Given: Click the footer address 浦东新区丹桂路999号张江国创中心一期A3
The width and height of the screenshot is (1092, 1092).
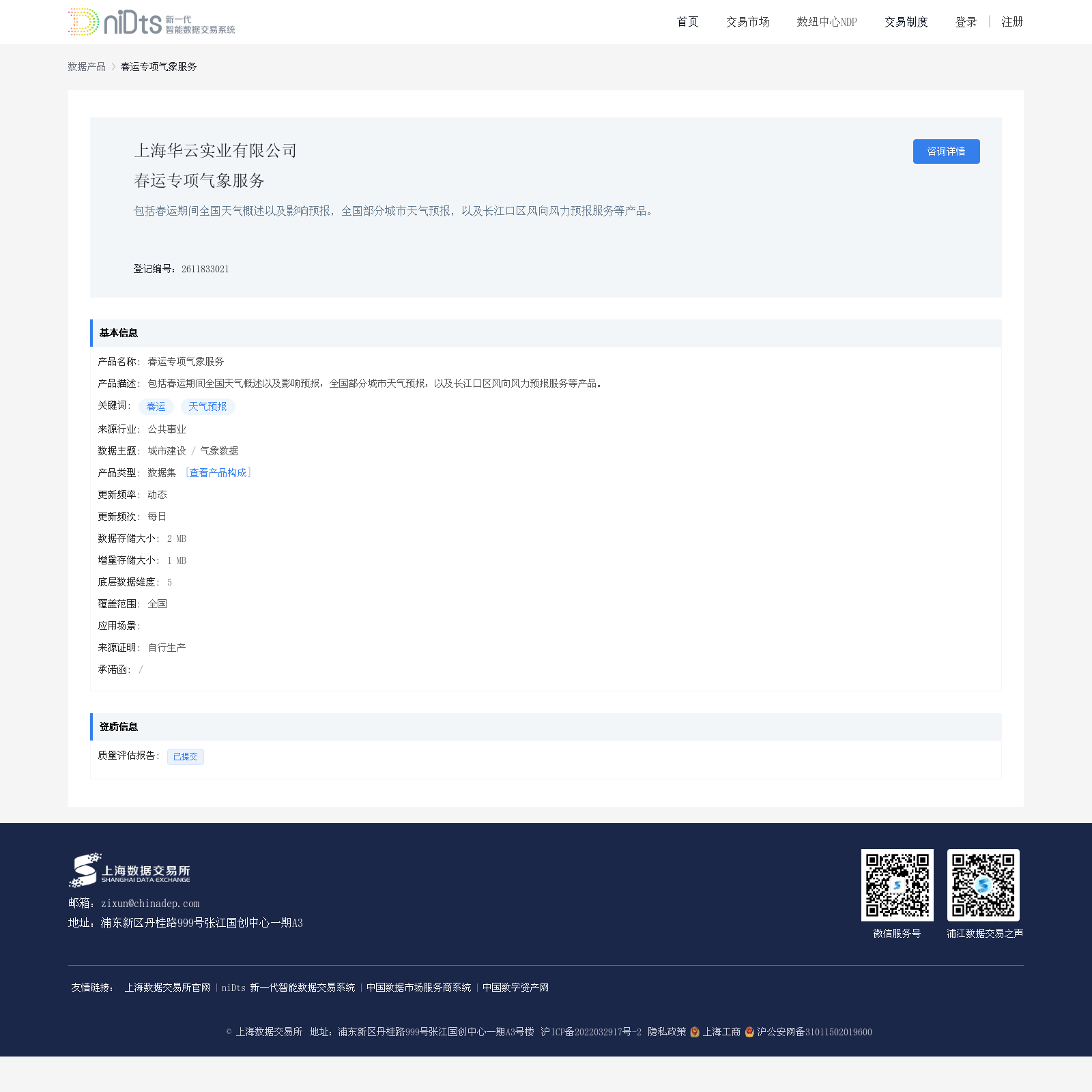Looking at the screenshot, I should tap(202, 923).
